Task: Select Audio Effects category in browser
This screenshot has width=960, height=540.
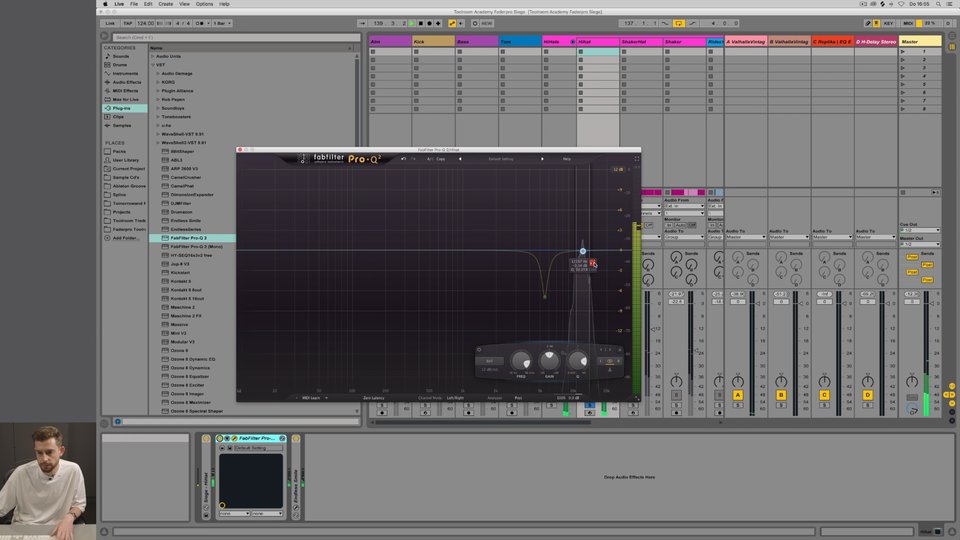Action: pos(126,82)
